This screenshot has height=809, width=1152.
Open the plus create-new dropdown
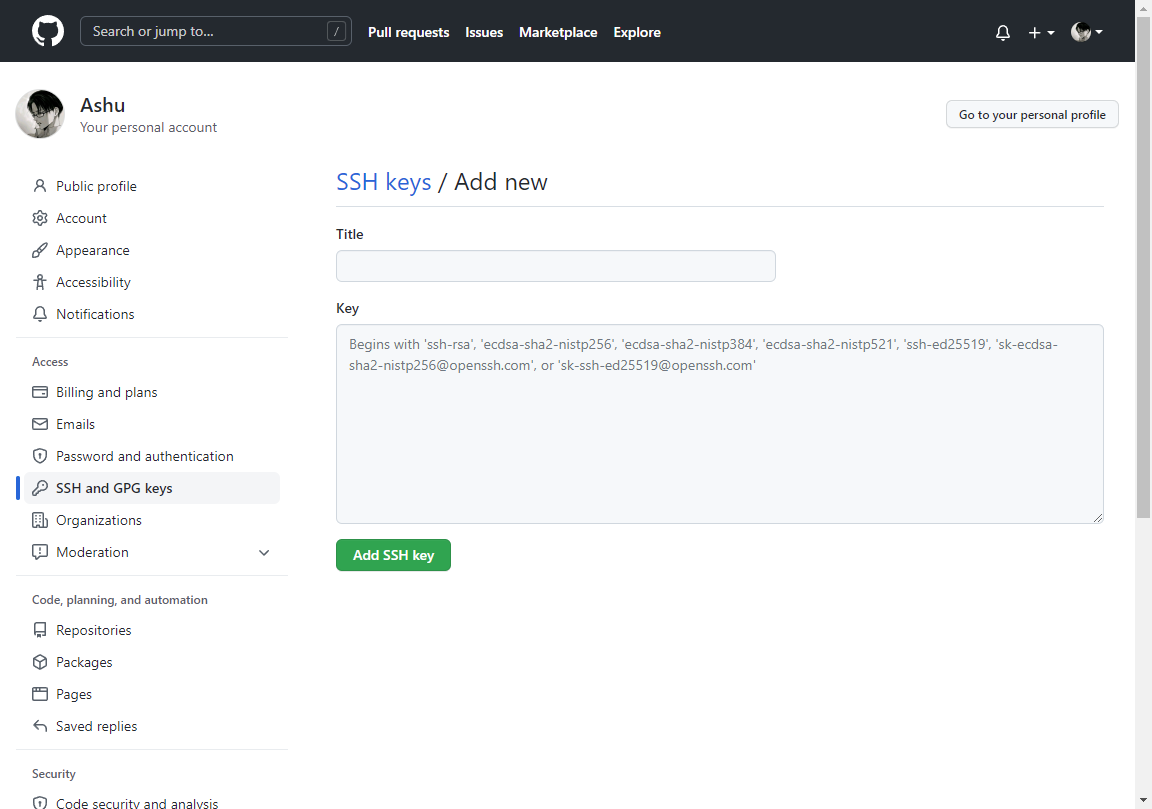click(1041, 32)
